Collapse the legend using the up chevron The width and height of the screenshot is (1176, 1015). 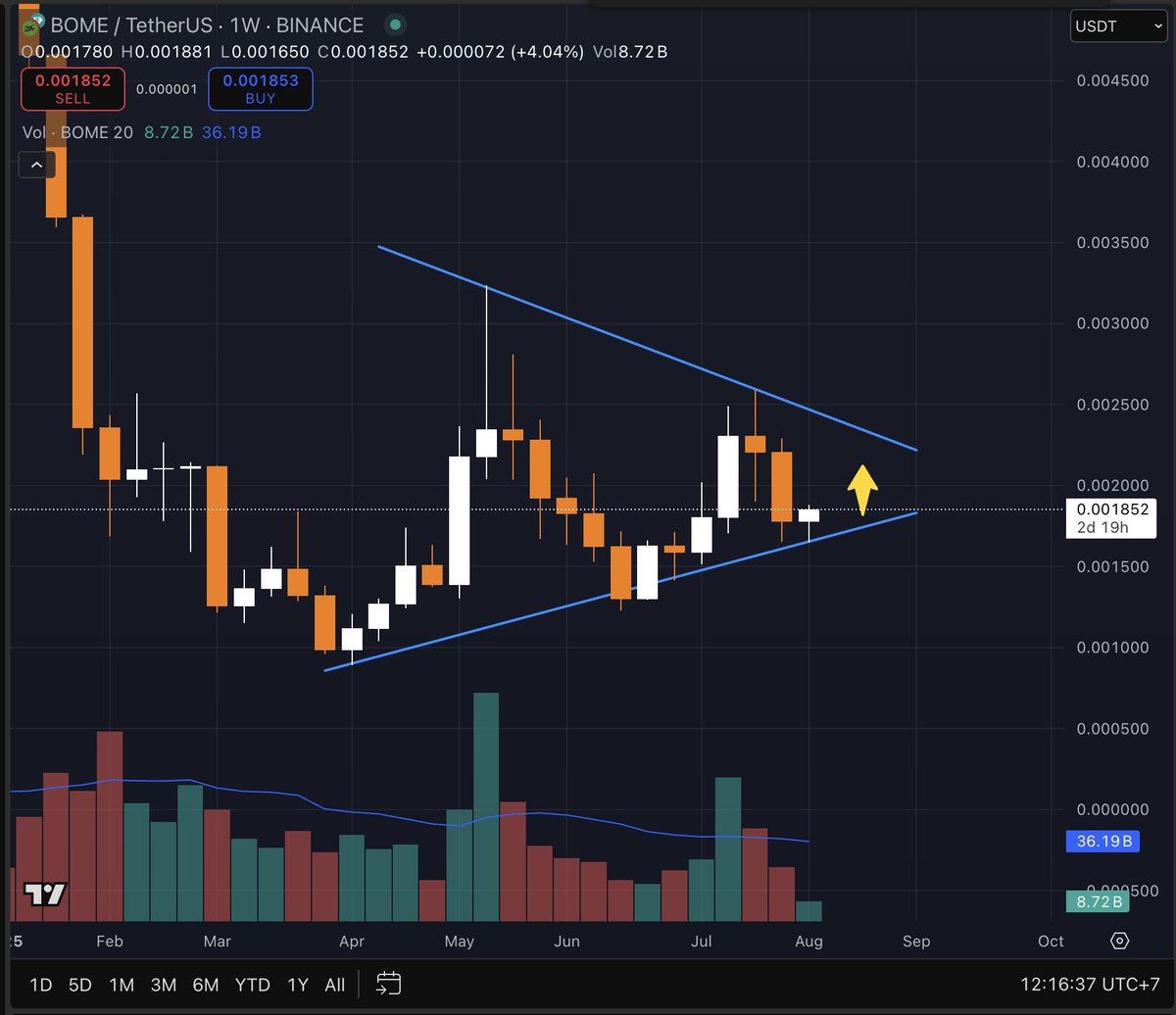pos(36,165)
